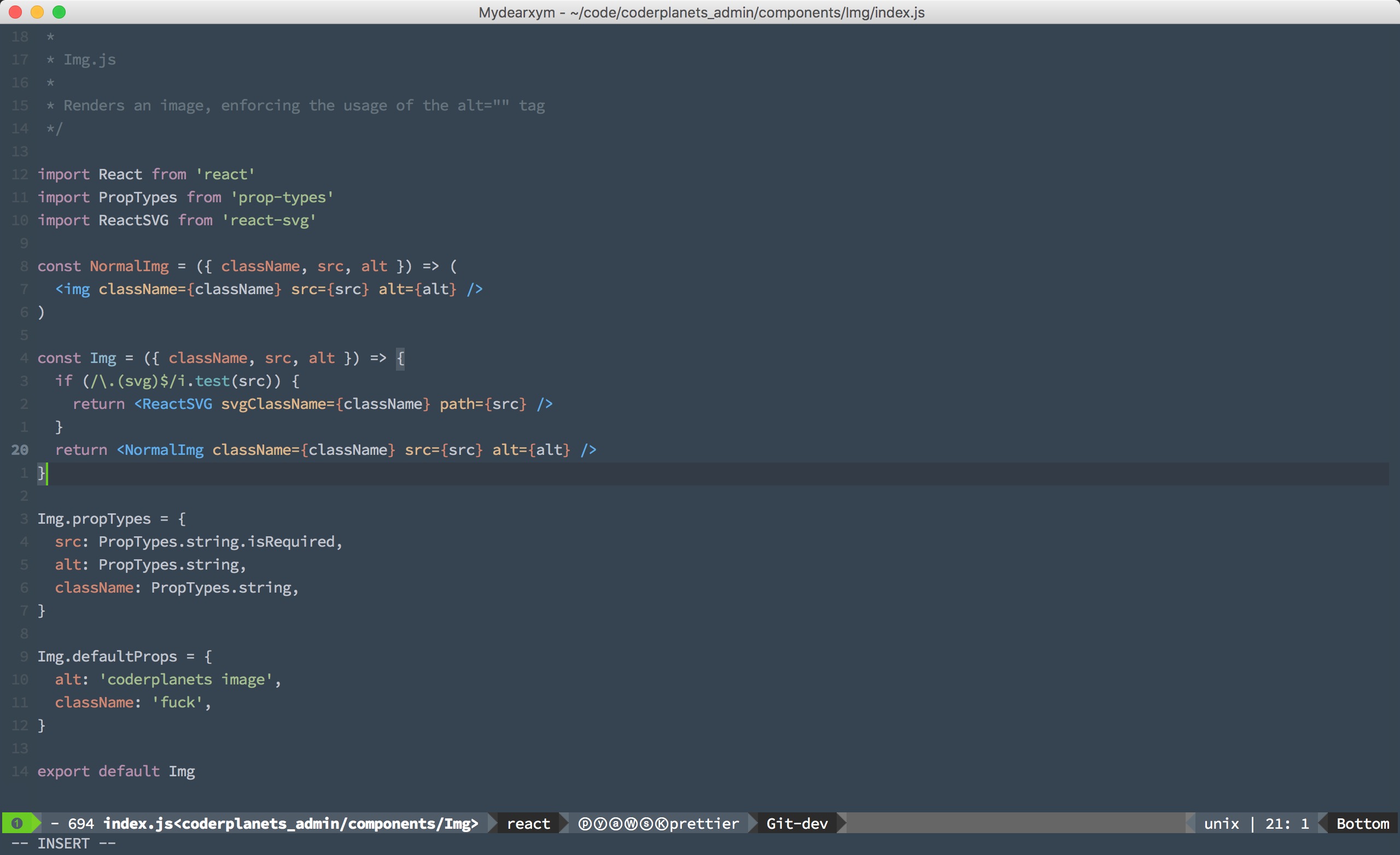Click the NormalImg constant name definition
Image resolution: width=1400 pixels, height=855 pixels.
click(x=129, y=266)
